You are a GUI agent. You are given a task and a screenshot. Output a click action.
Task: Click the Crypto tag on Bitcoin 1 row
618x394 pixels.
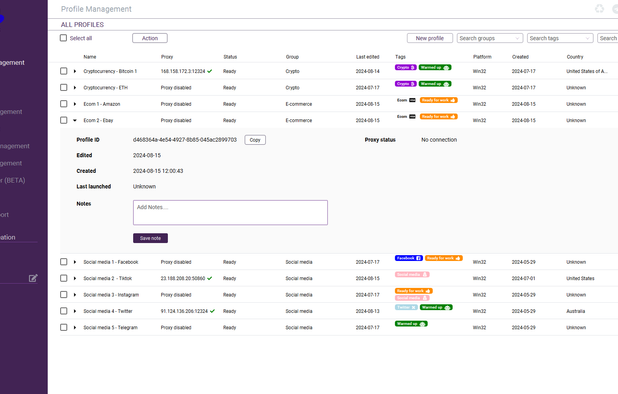tap(406, 67)
